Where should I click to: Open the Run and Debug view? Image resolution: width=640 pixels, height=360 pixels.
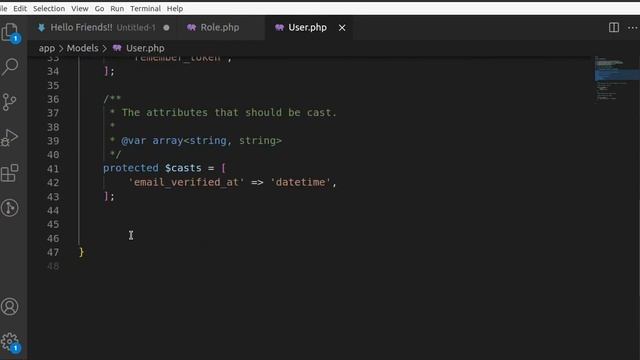tap(9, 138)
